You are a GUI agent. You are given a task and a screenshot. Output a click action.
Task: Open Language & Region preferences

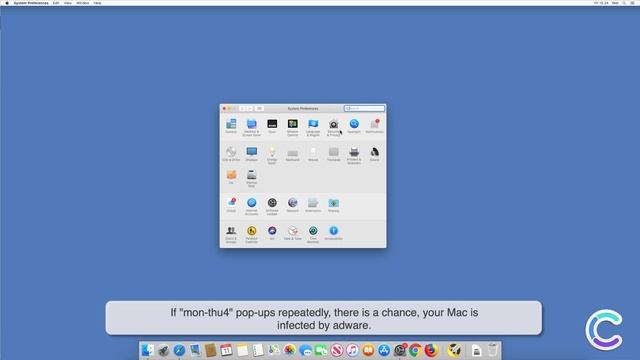pyautogui.click(x=313, y=127)
